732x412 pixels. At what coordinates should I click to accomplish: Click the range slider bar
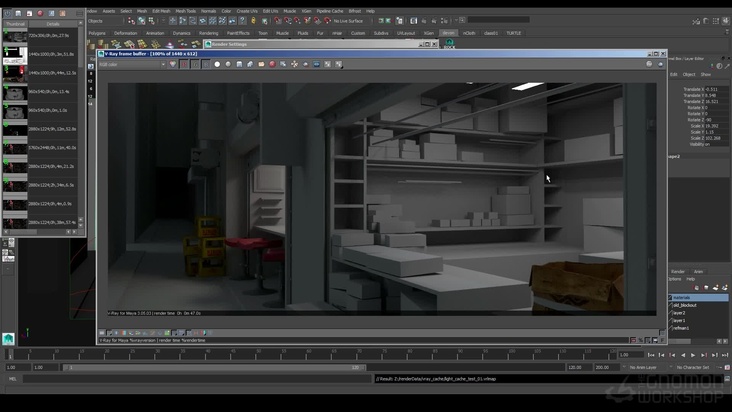pos(214,368)
